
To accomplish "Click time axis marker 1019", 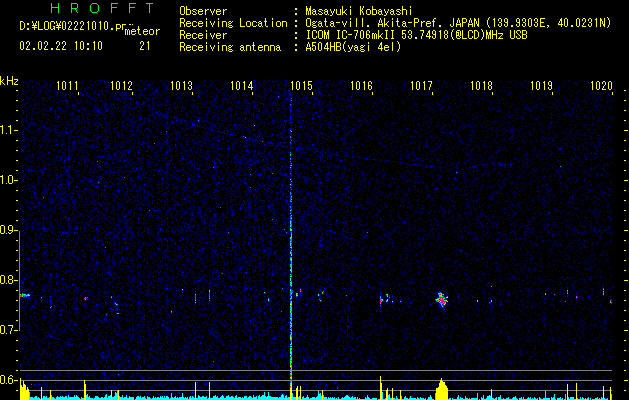I will [x=541, y=86].
